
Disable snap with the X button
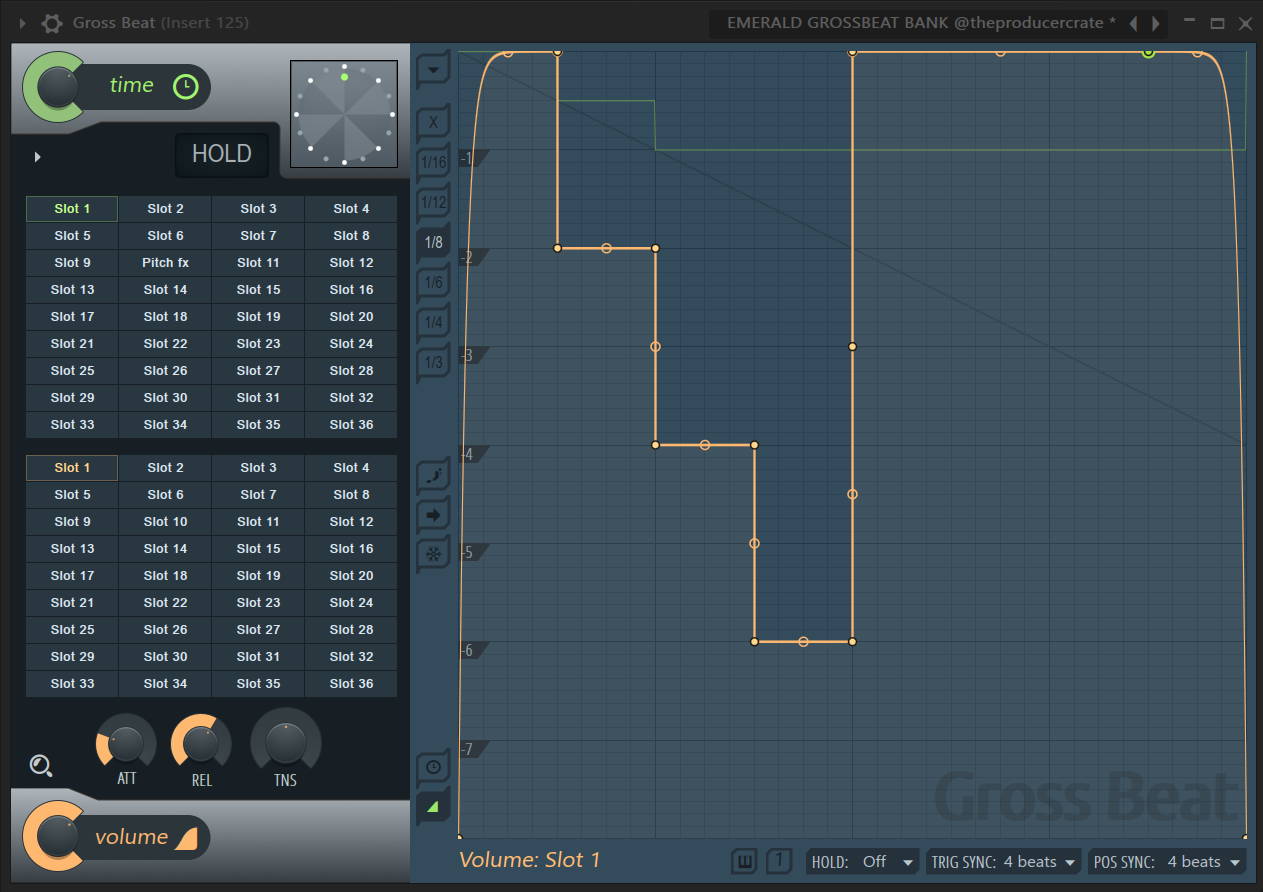(x=433, y=122)
